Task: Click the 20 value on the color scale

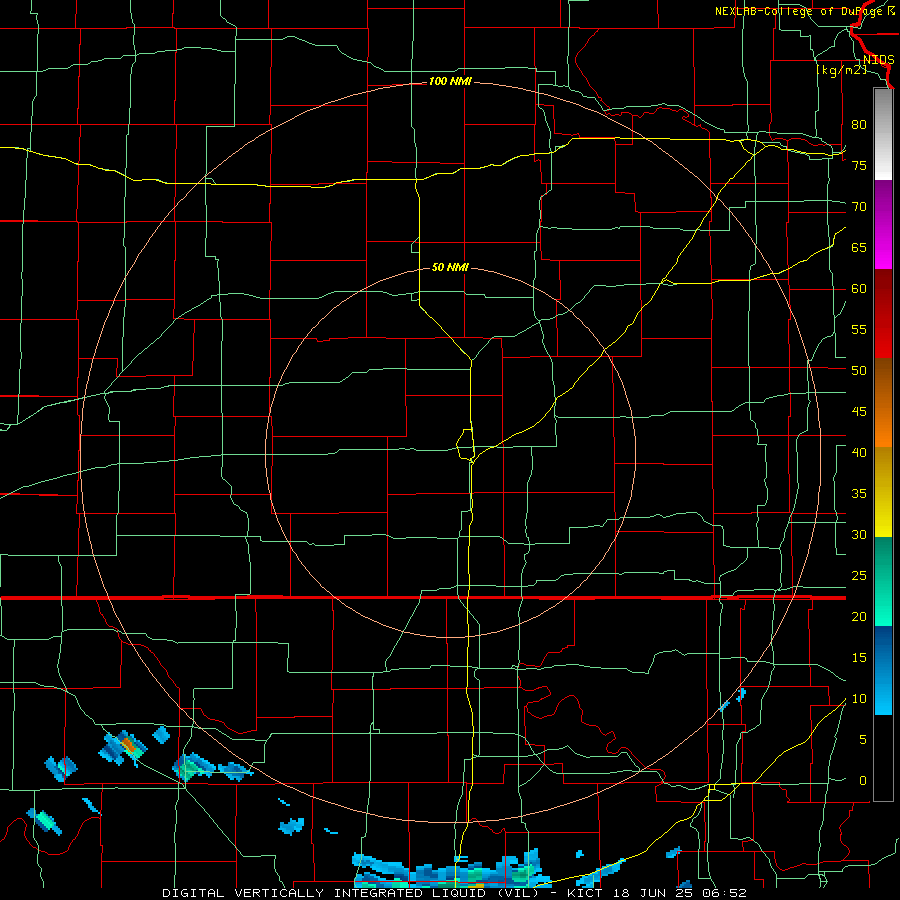Action: coord(859,617)
